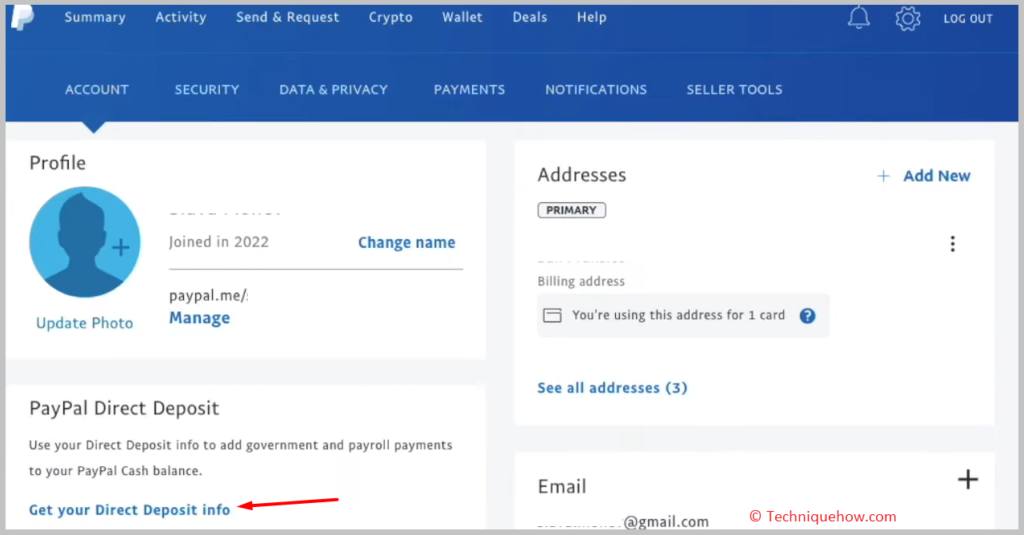
Task: Open the notifications bell icon
Action: click(x=858, y=18)
